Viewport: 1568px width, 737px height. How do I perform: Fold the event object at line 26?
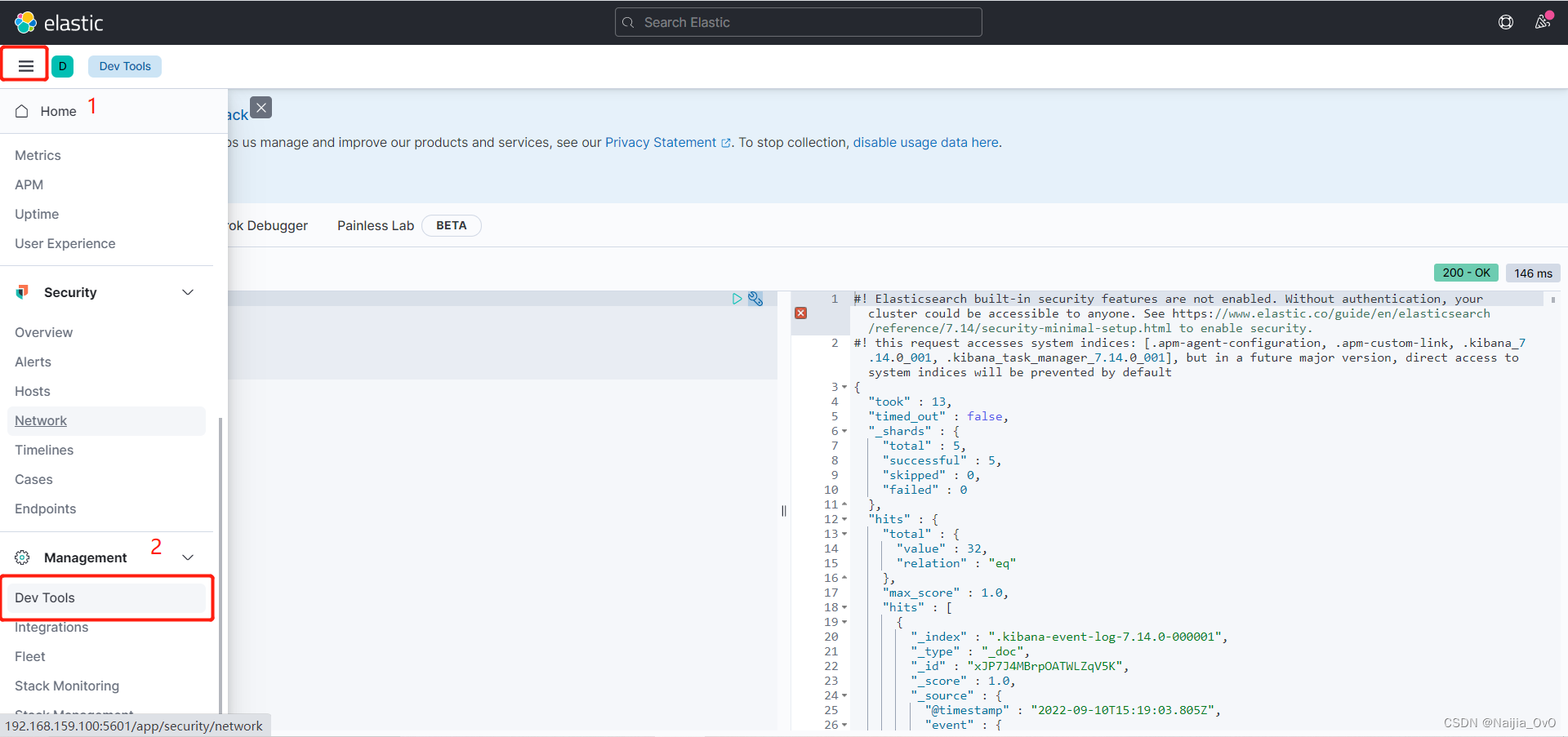coord(844,725)
